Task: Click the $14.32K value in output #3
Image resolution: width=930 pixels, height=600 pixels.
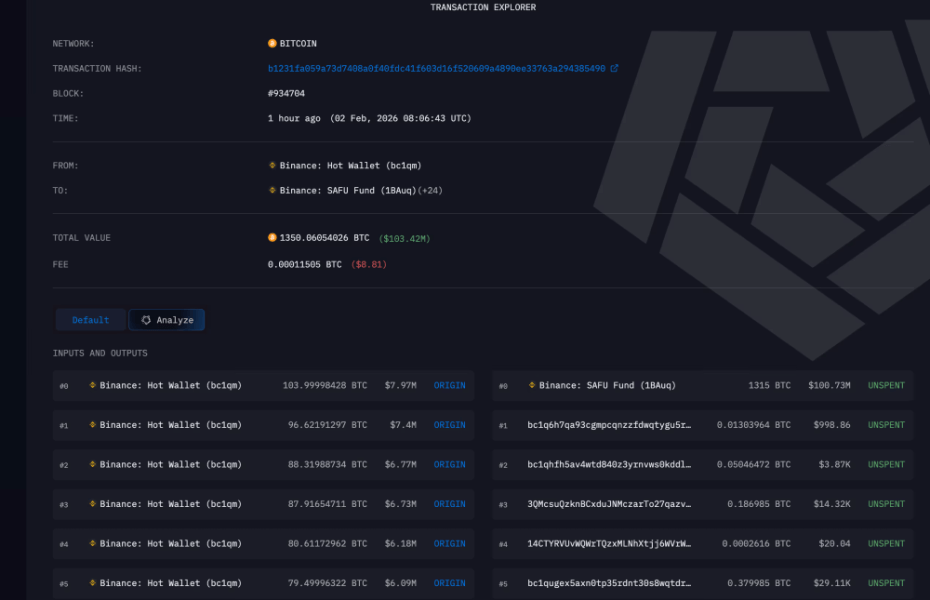Action: pyautogui.click(x=832, y=504)
